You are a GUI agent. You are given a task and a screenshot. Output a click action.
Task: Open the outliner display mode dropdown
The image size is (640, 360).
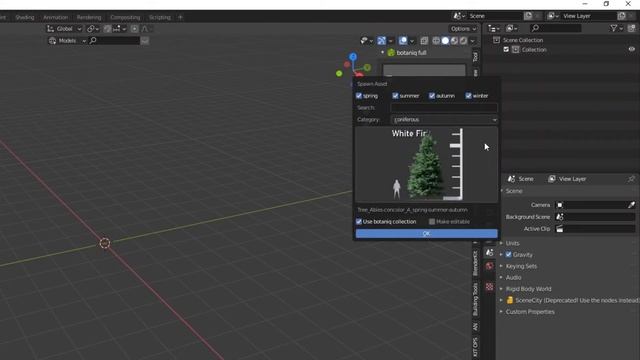coord(511,29)
